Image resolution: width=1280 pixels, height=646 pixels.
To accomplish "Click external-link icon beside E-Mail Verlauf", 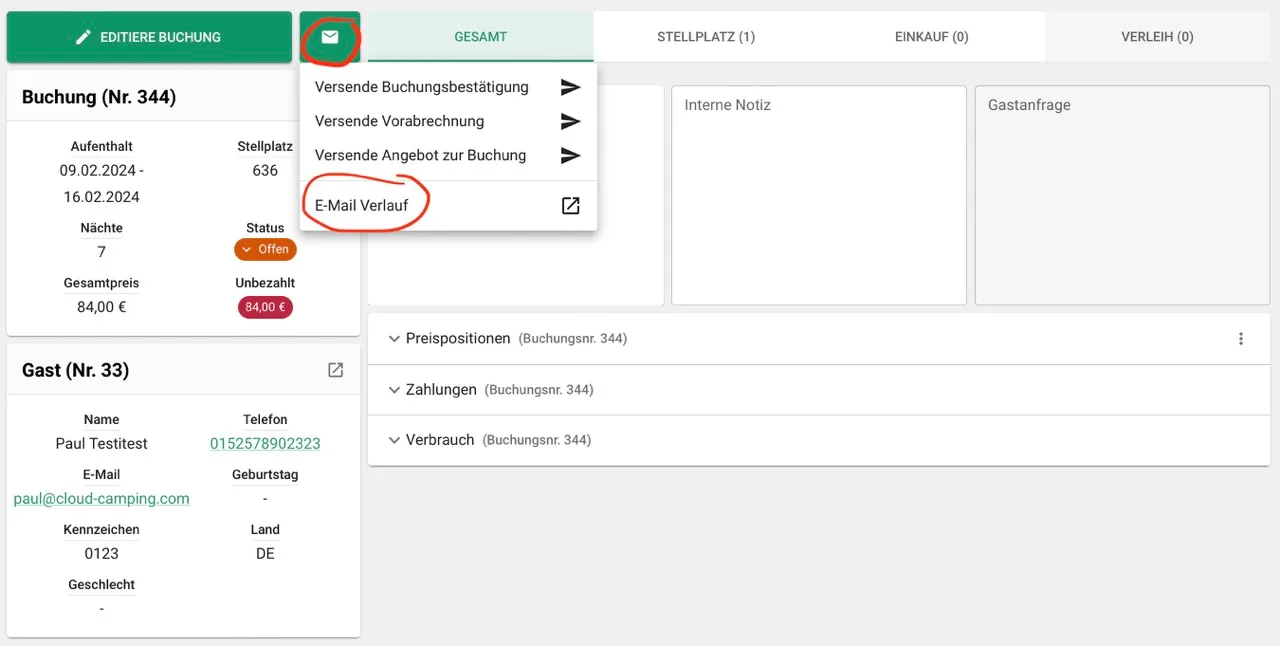I will (570, 205).
